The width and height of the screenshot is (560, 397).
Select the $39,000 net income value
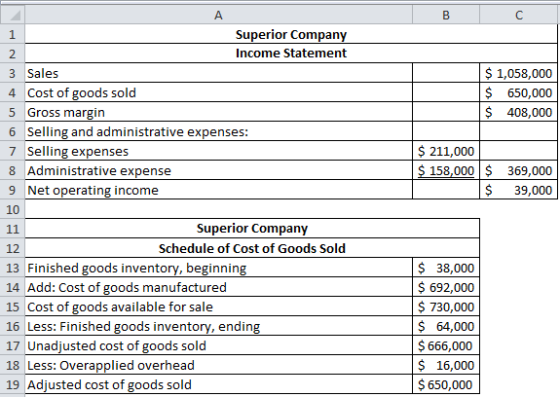[x=518, y=190]
